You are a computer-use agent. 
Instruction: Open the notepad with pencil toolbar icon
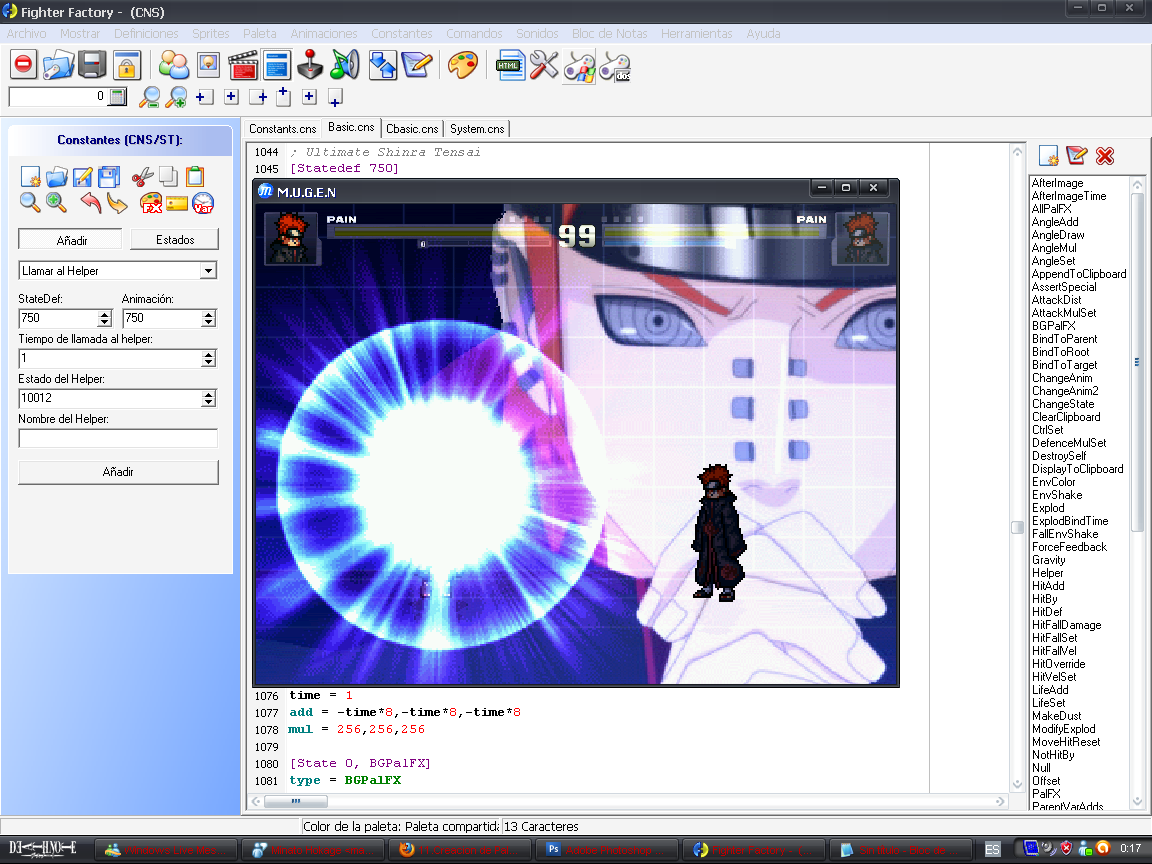tap(417, 65)
